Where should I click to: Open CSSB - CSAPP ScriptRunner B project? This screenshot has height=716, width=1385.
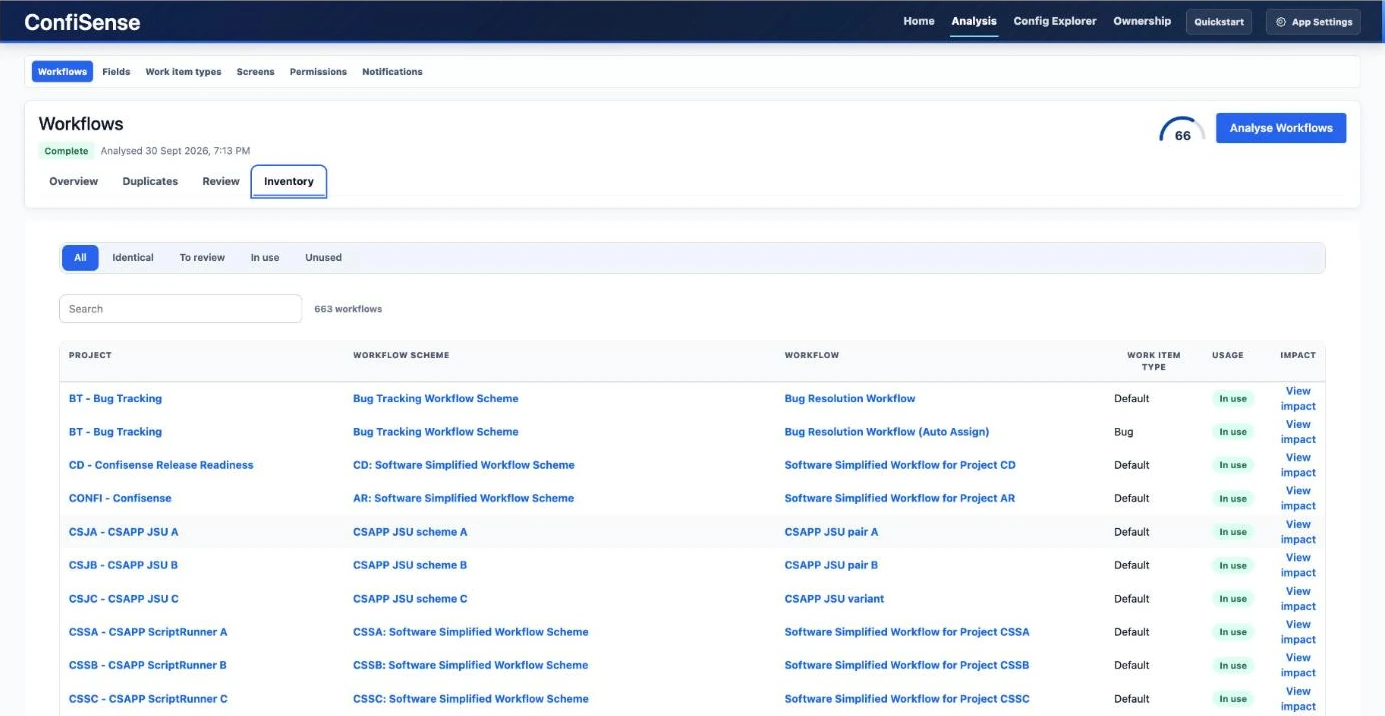tap(148, 665)
